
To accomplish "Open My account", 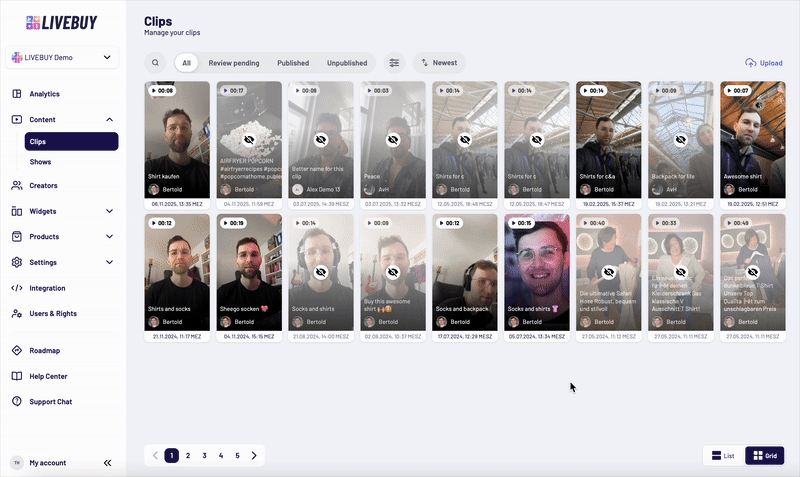I will click(x=47, y=463).
